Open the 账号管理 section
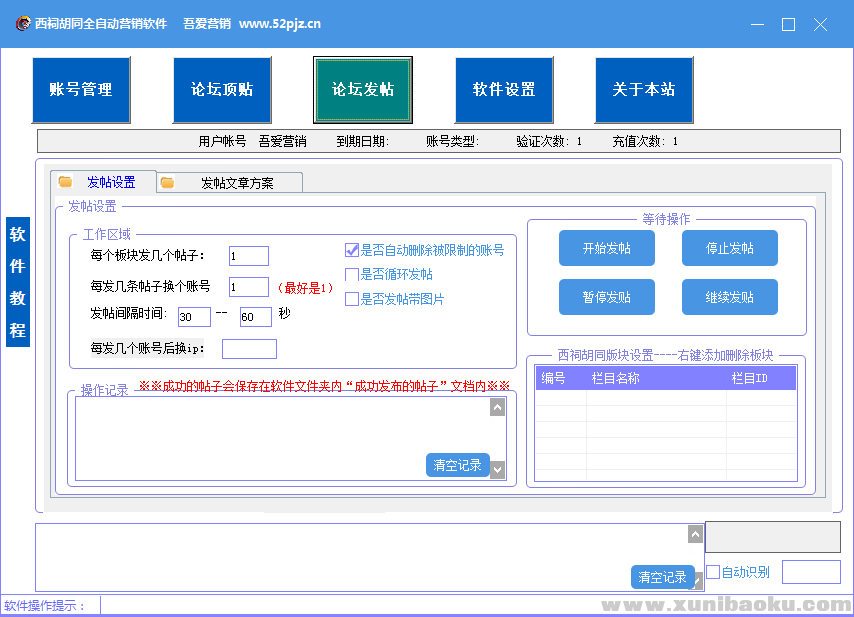Viewport: 854px width, 617px height. 81,90
